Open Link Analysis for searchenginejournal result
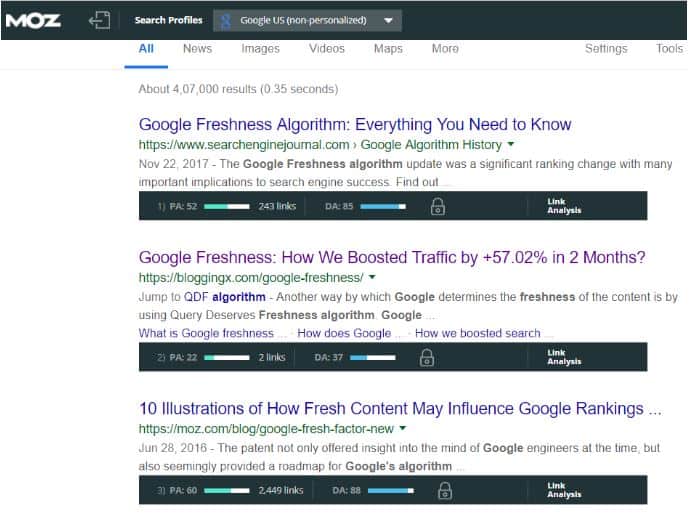The image size is (689, 516). coord(564,206)
